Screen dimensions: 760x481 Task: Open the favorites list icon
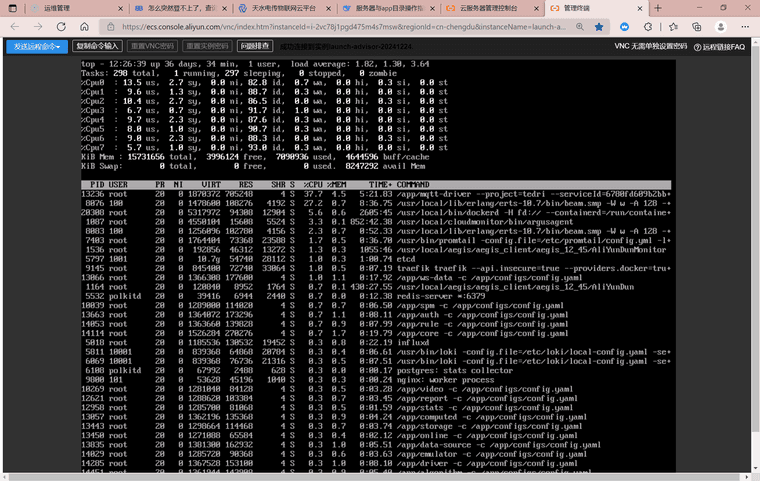point(671,27)
